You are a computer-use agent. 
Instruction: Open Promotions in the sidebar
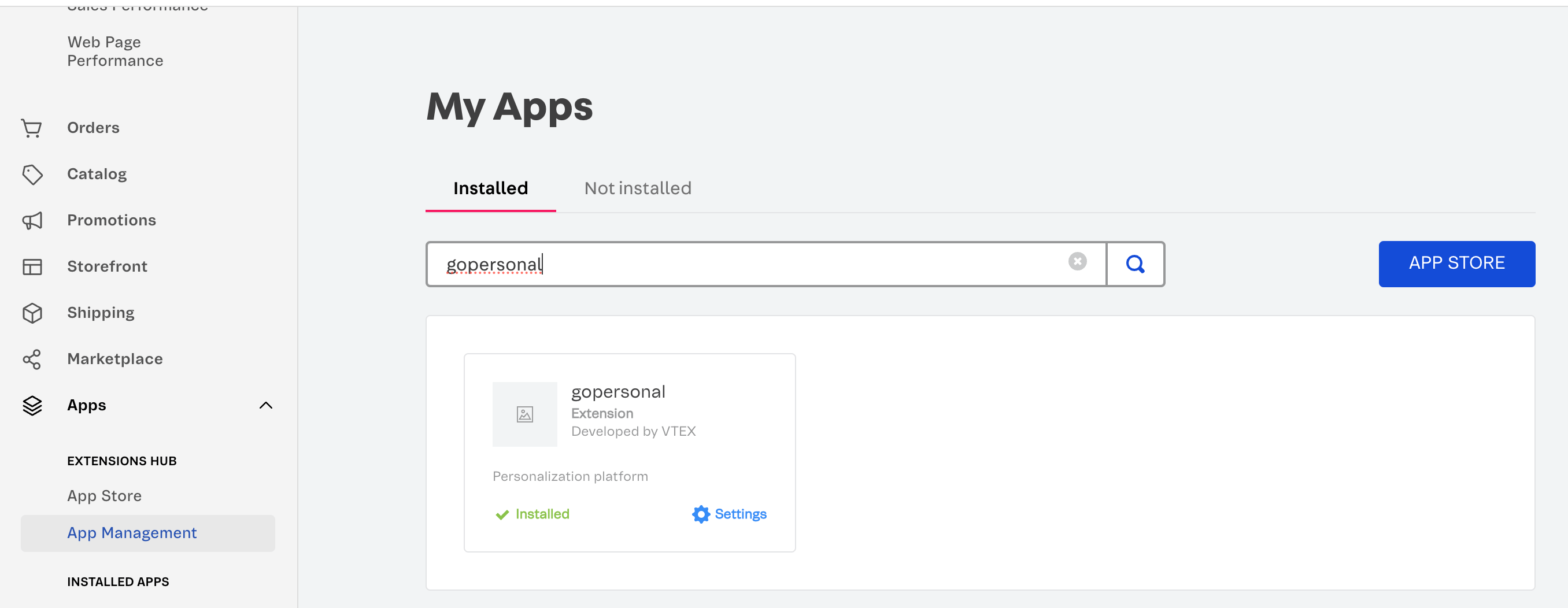[x=112, y=220]
